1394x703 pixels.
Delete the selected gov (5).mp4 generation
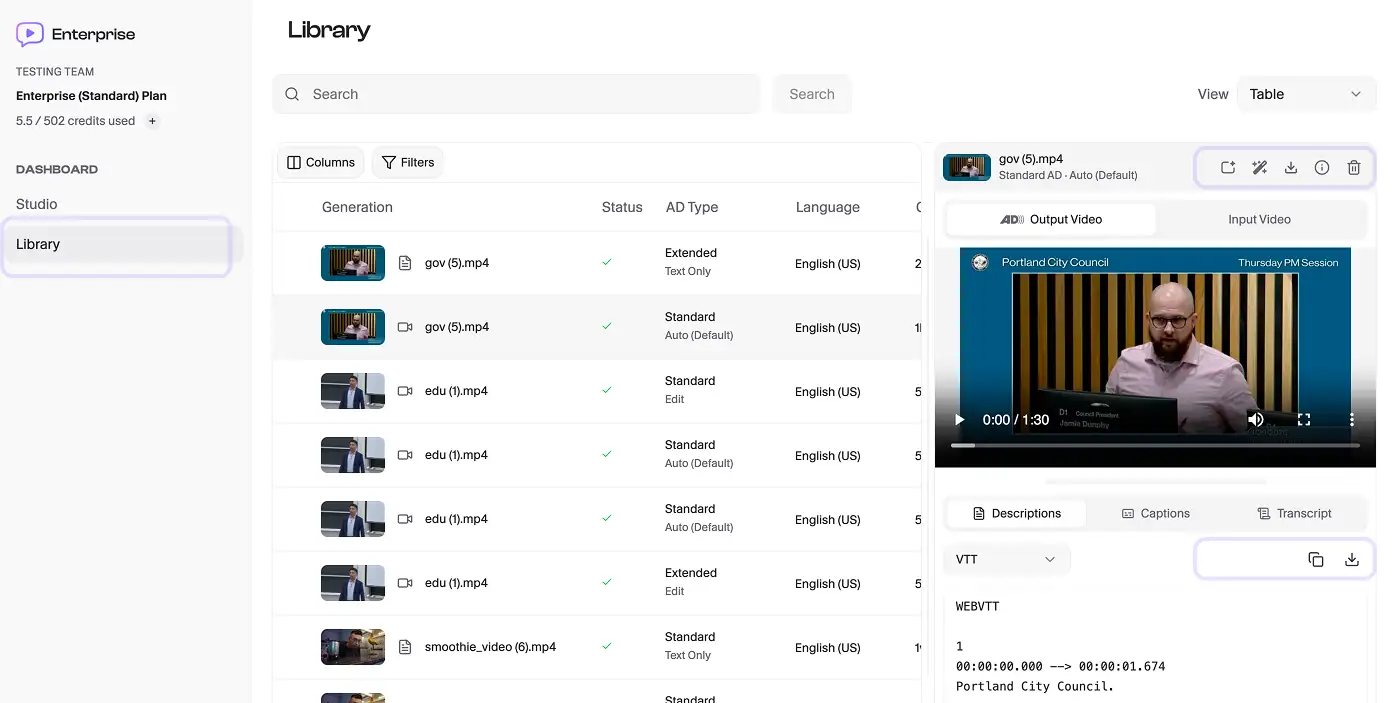1353,167
